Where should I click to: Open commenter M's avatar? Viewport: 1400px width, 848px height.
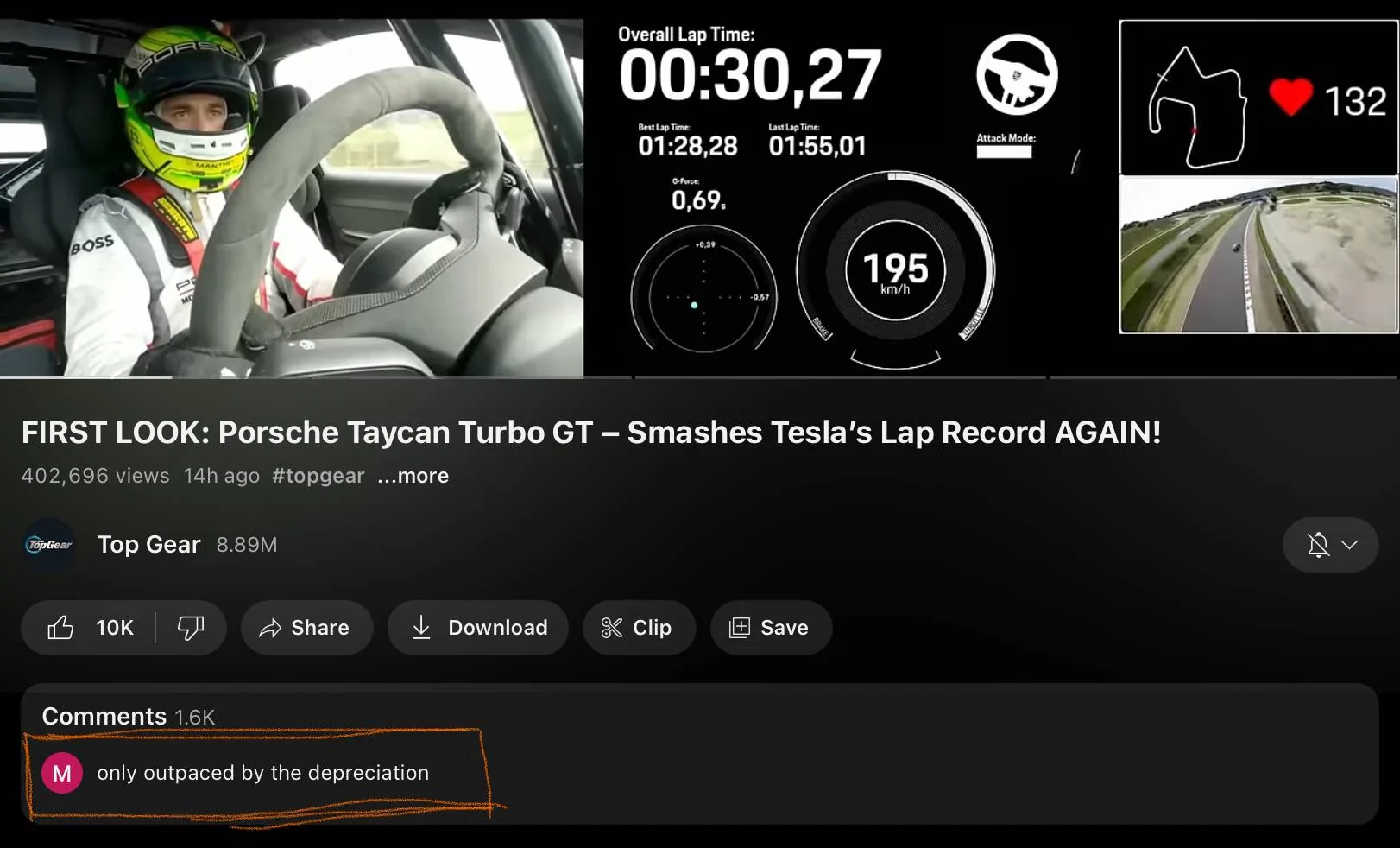click(62, 773)
